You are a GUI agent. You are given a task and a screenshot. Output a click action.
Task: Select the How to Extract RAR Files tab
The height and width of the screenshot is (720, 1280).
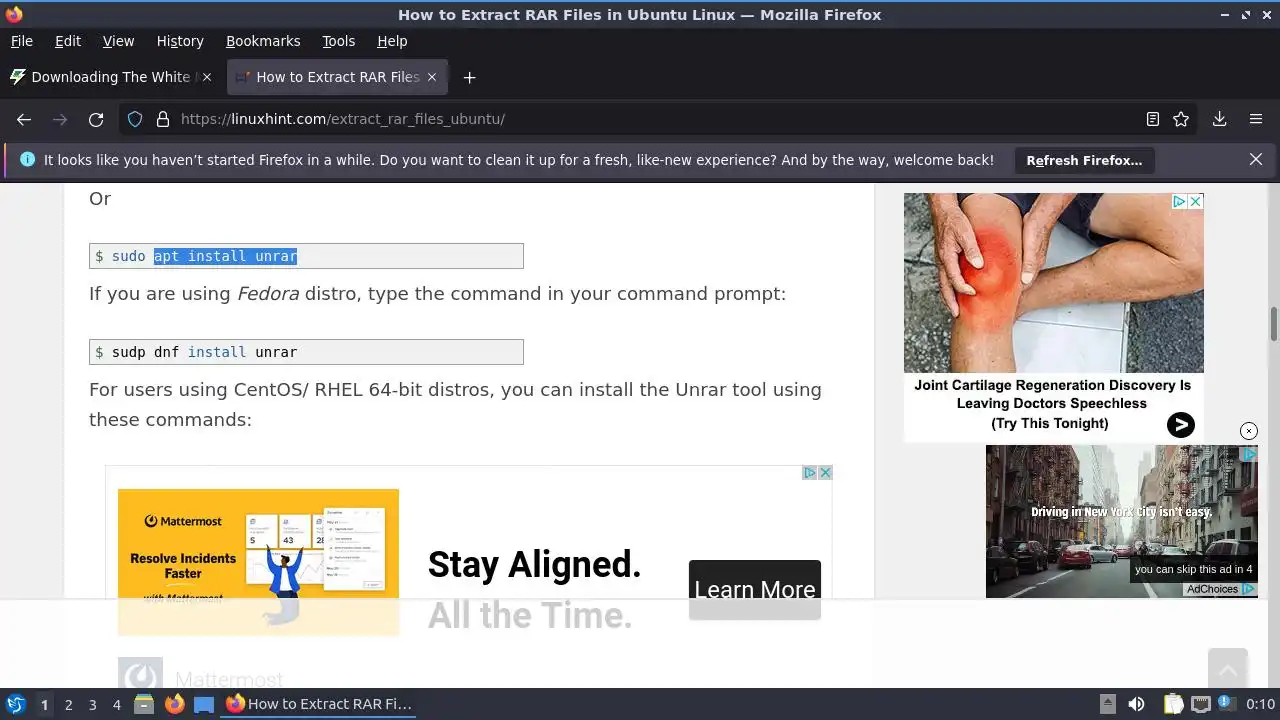(x=337, y=77)
